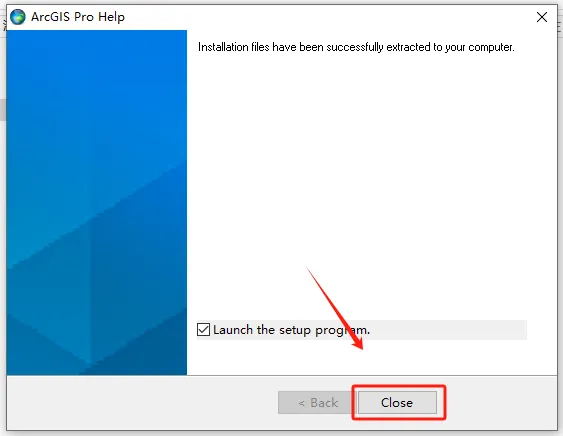
Task: Click the word "Help" in window title
Action: tap(111, 17)
